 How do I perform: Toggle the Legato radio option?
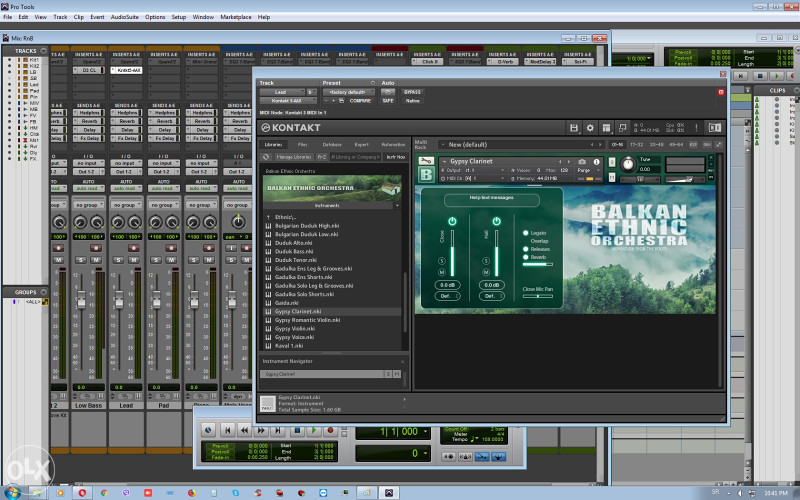click(526, 233)
